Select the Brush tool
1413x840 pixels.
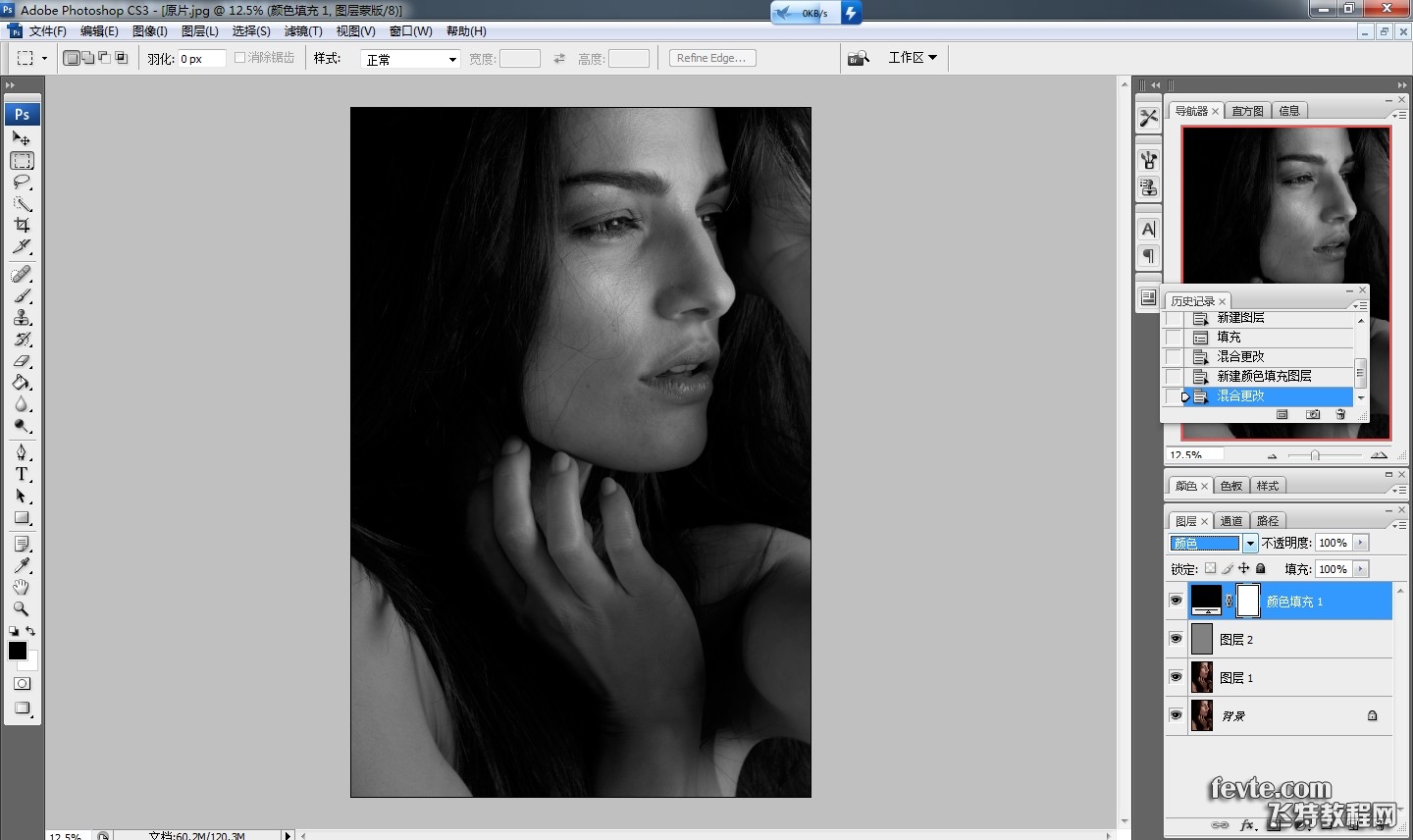coord(22,295)
